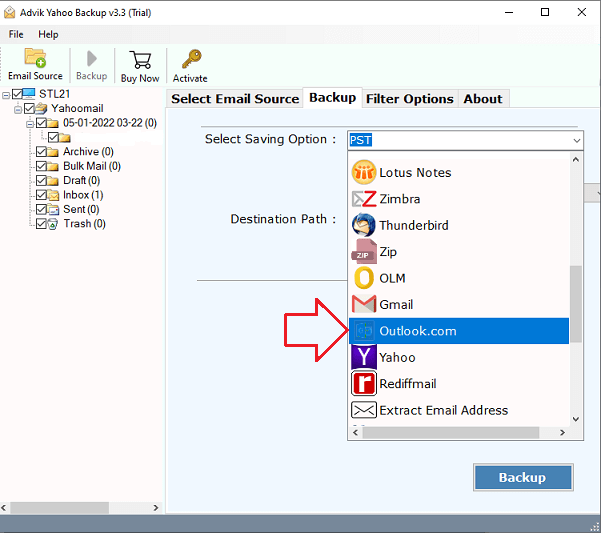The image size is (601, 533).
Task: Select the Draft (0) folder label
Action: 82,180
